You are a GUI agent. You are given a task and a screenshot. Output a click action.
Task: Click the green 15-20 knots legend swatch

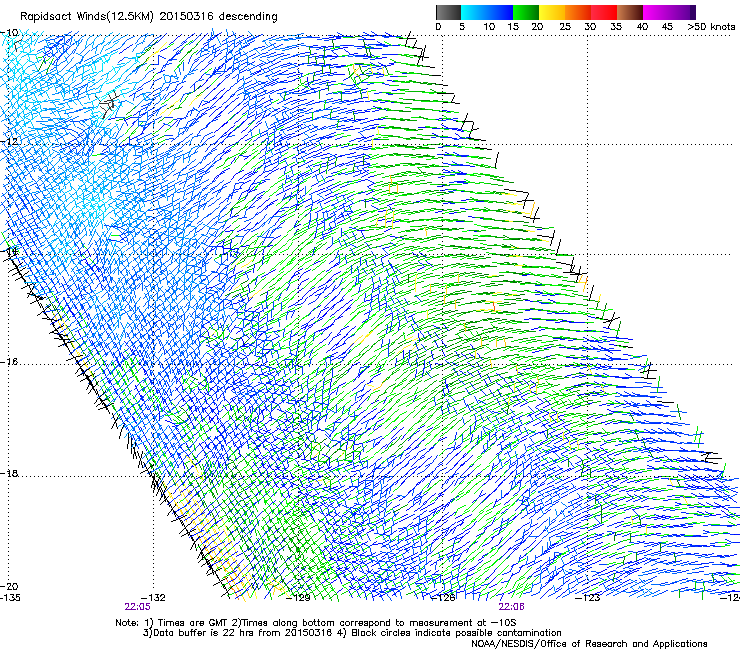click(x=526, y=12)
